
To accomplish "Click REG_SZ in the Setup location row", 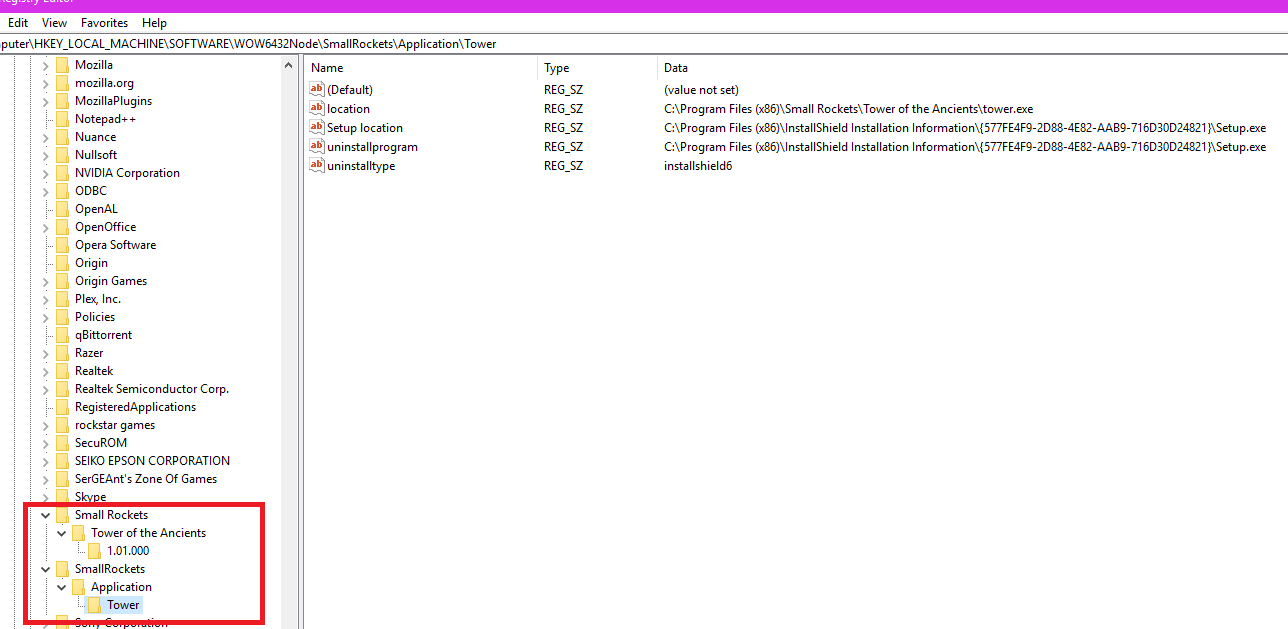I will [563, 128].
